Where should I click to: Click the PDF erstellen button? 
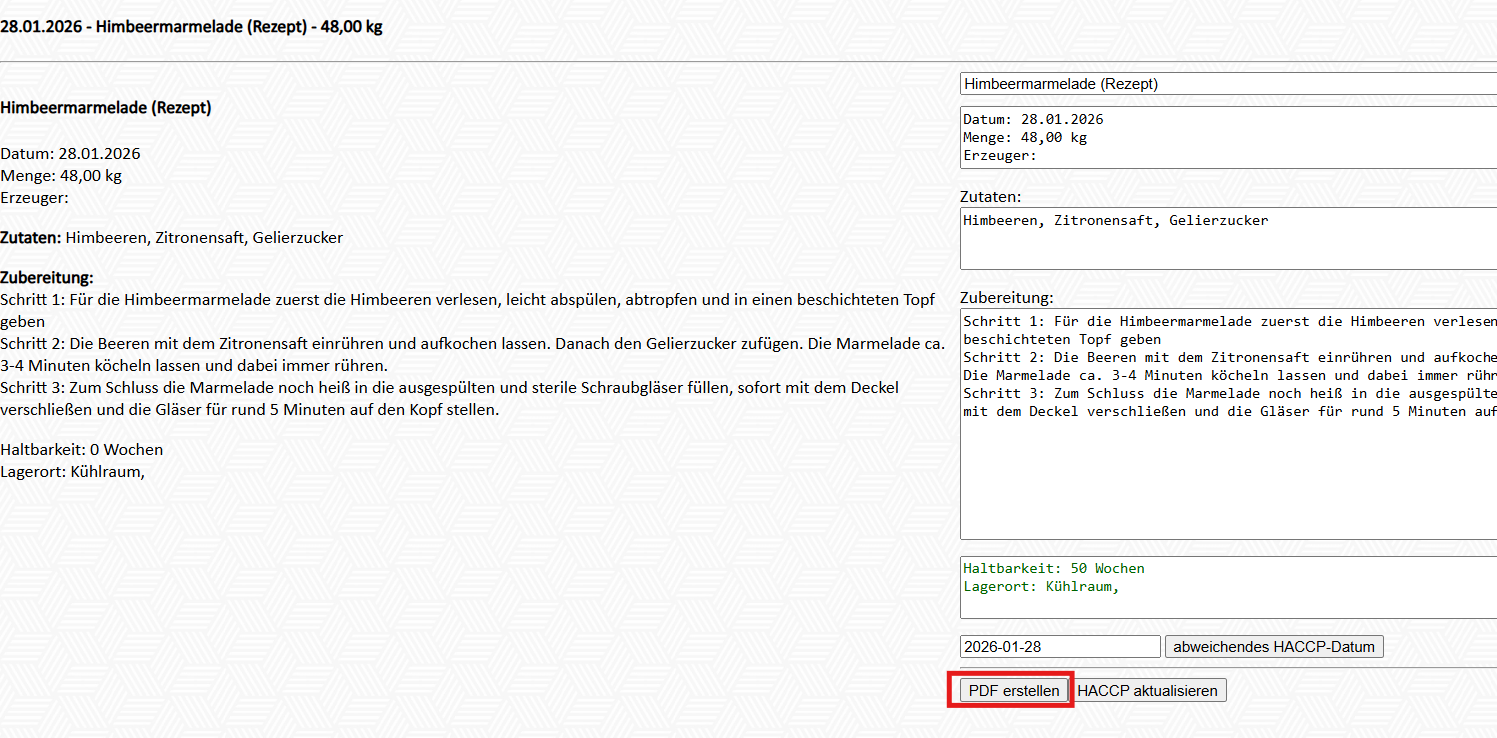tap(1013, 691)
